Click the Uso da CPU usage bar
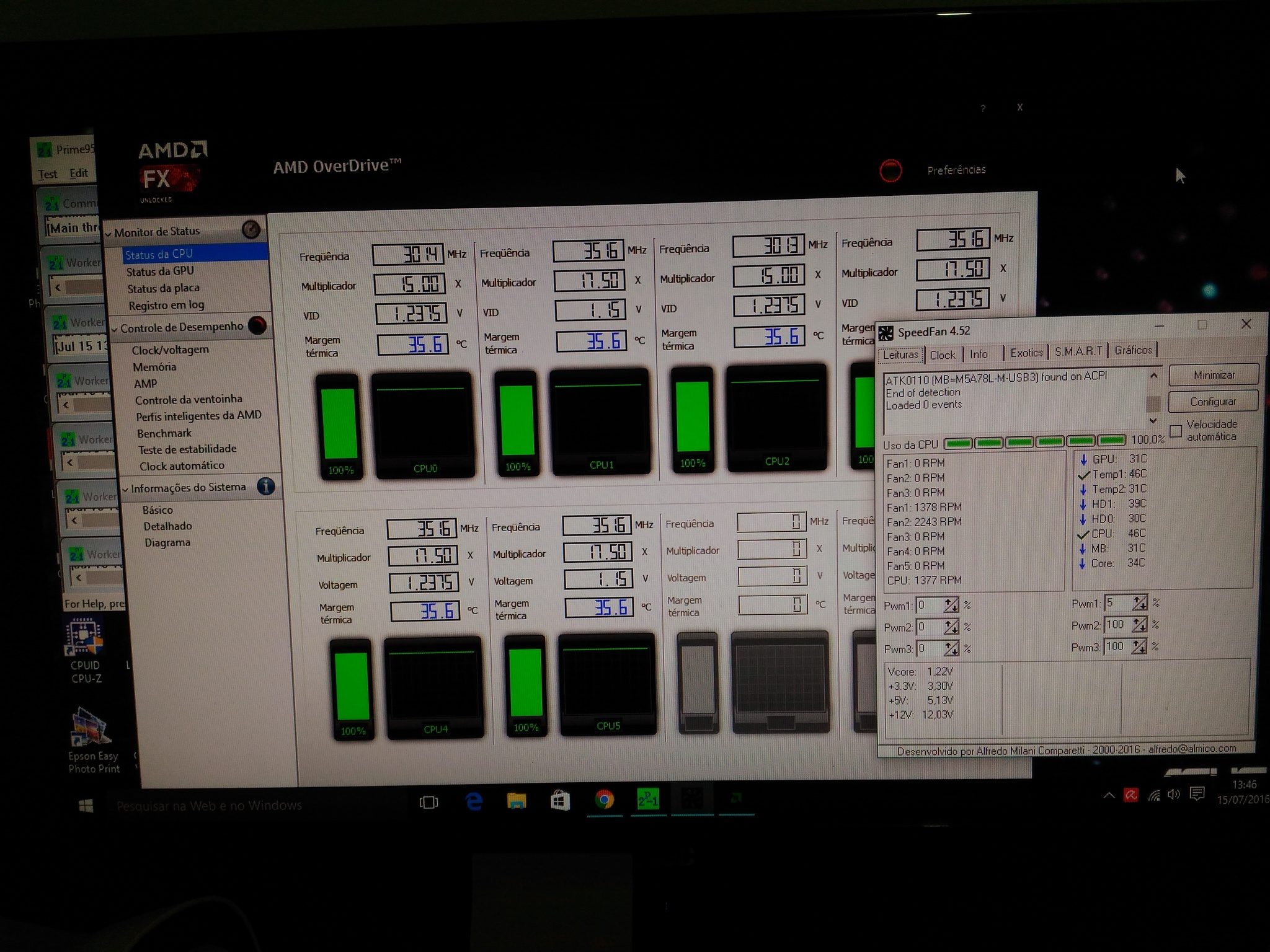 1034,441
